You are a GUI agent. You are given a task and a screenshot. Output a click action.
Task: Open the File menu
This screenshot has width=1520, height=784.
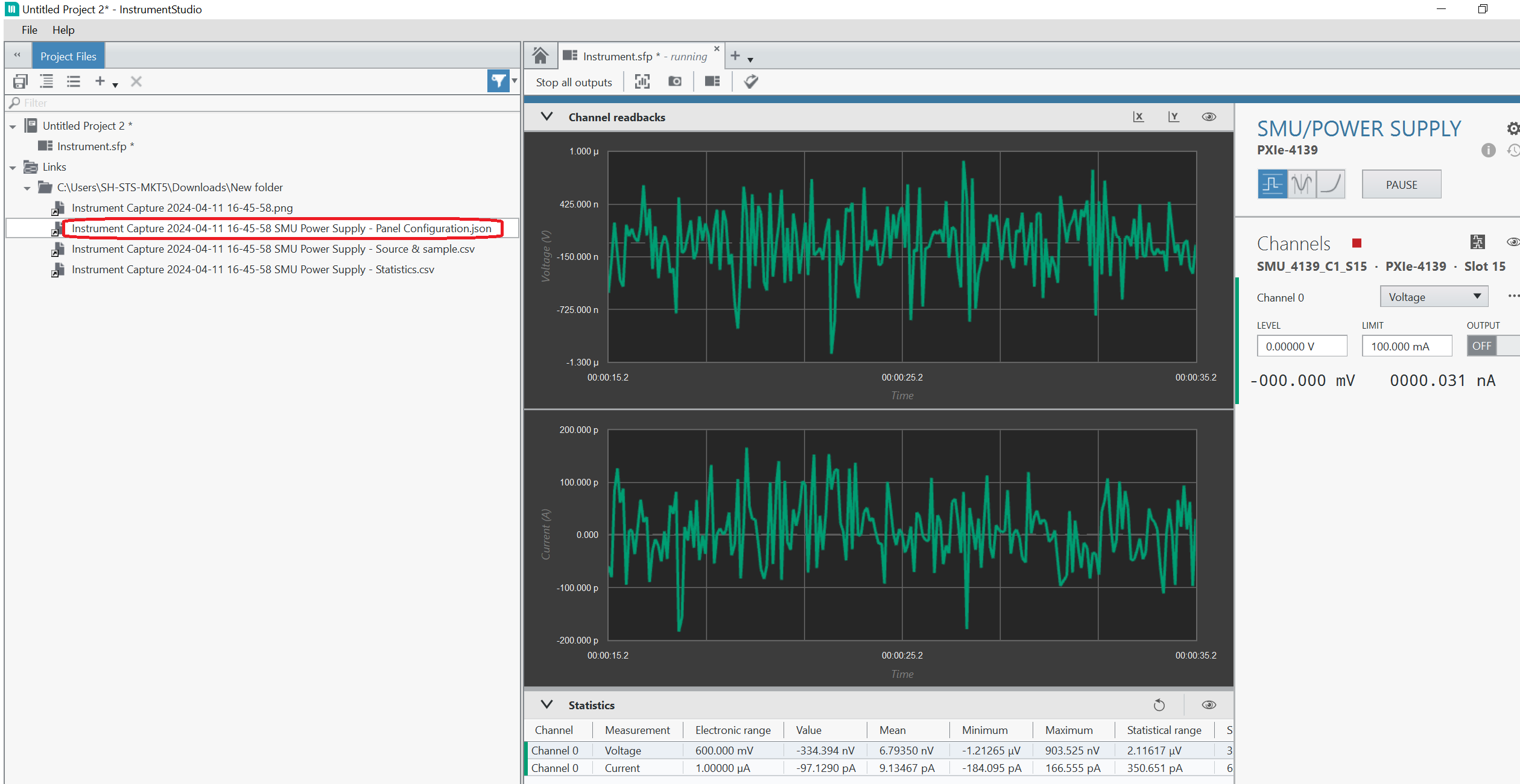30,30
